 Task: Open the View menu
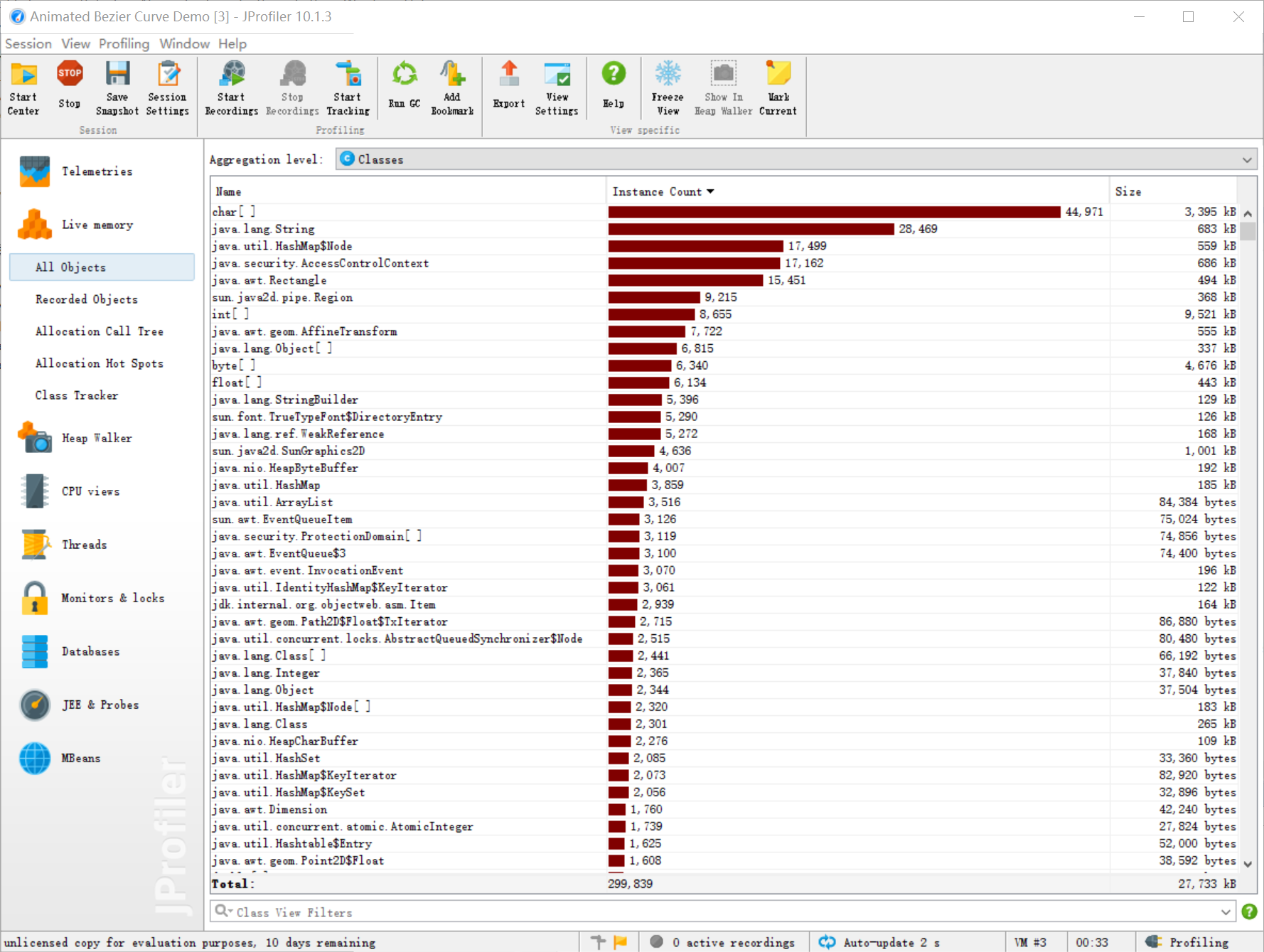pyautogui.click(x=75, y=43)
